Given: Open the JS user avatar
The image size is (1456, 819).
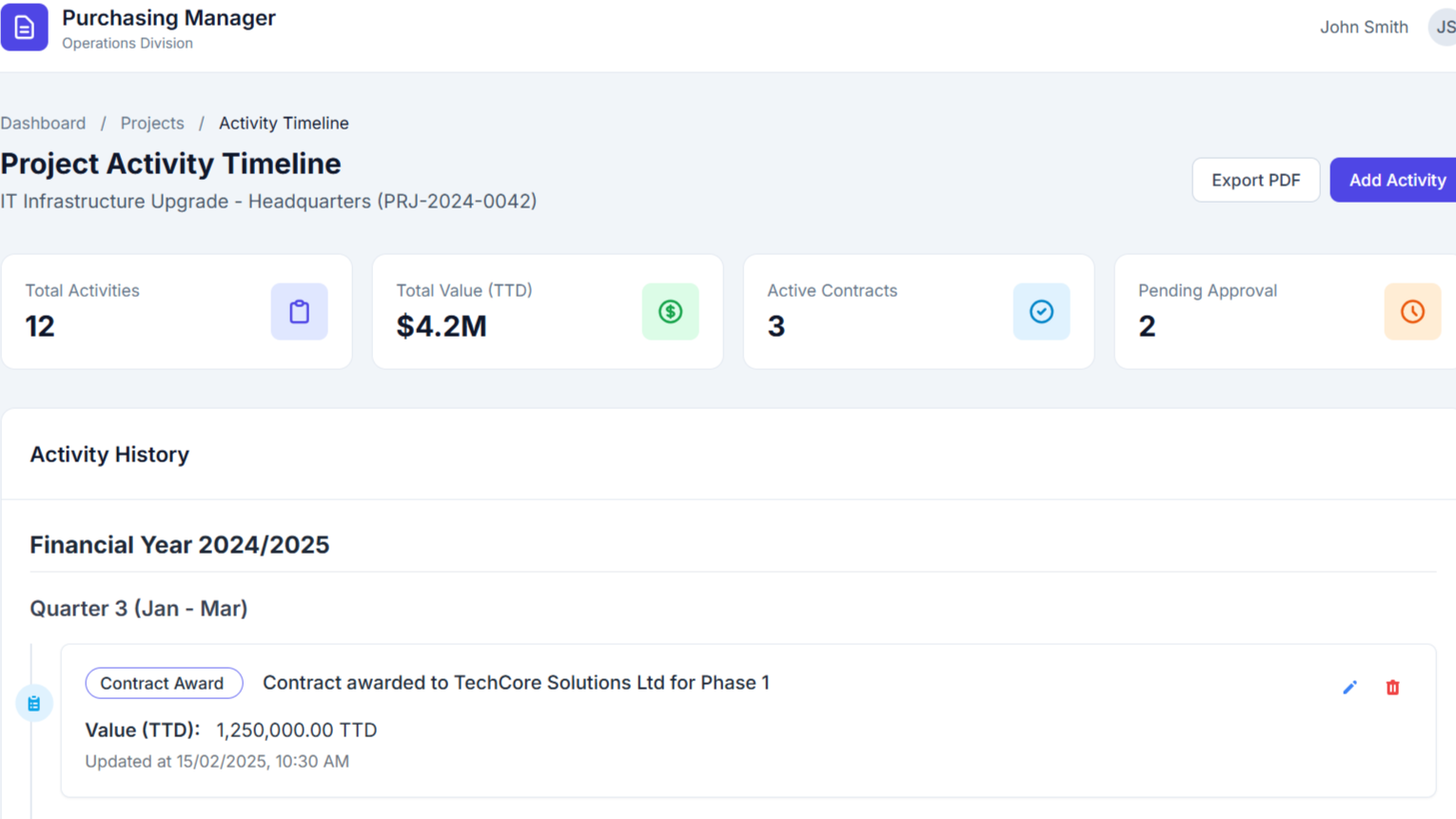Looking at the screenshot, I should pyautogui.click(x=1443, y=28).
